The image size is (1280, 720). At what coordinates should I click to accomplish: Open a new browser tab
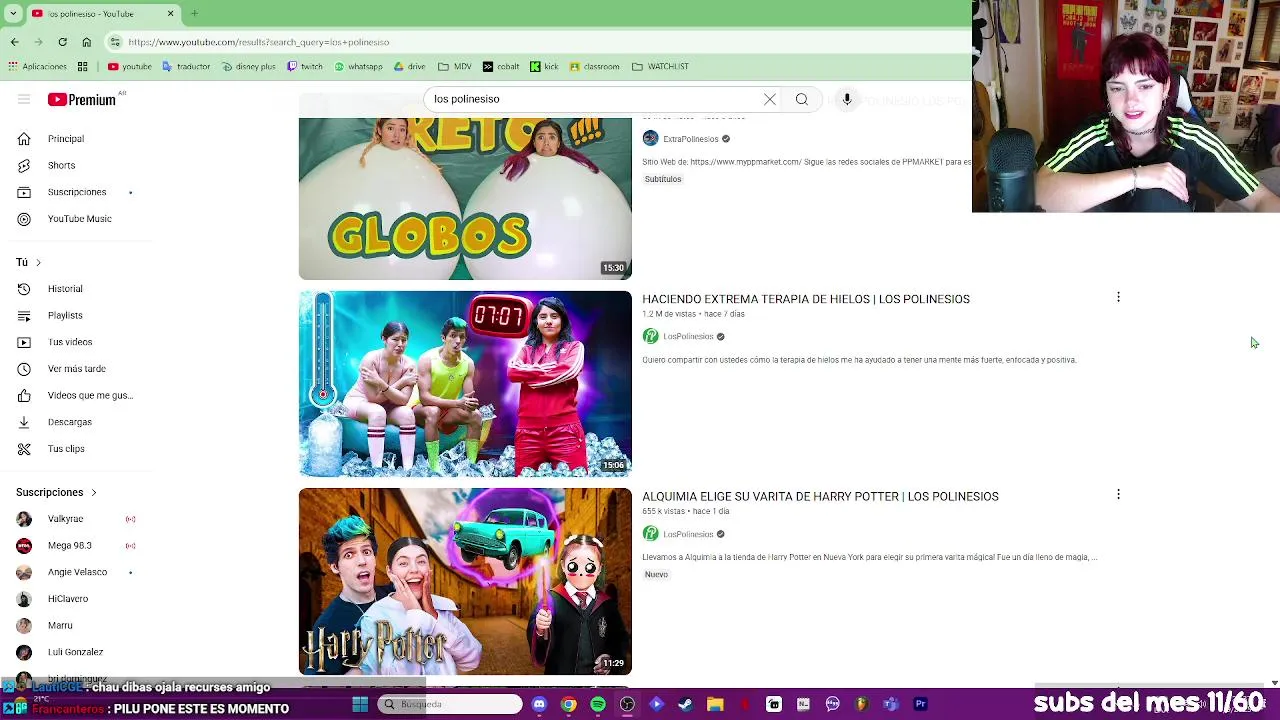(x=194, y=13)
